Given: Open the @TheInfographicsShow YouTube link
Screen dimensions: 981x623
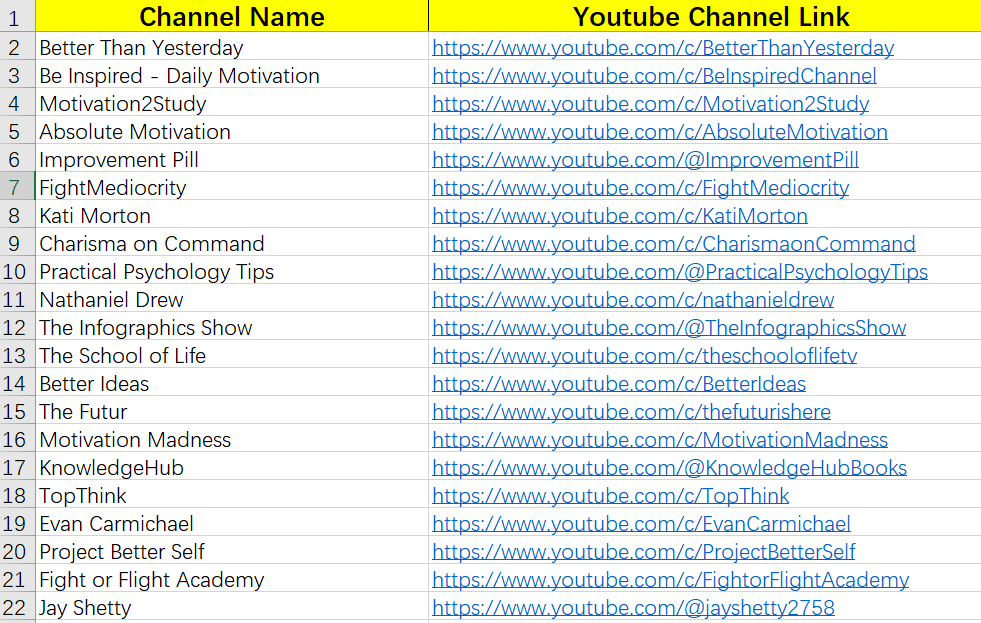Looking at the screenshot, I should click(669, 328).
